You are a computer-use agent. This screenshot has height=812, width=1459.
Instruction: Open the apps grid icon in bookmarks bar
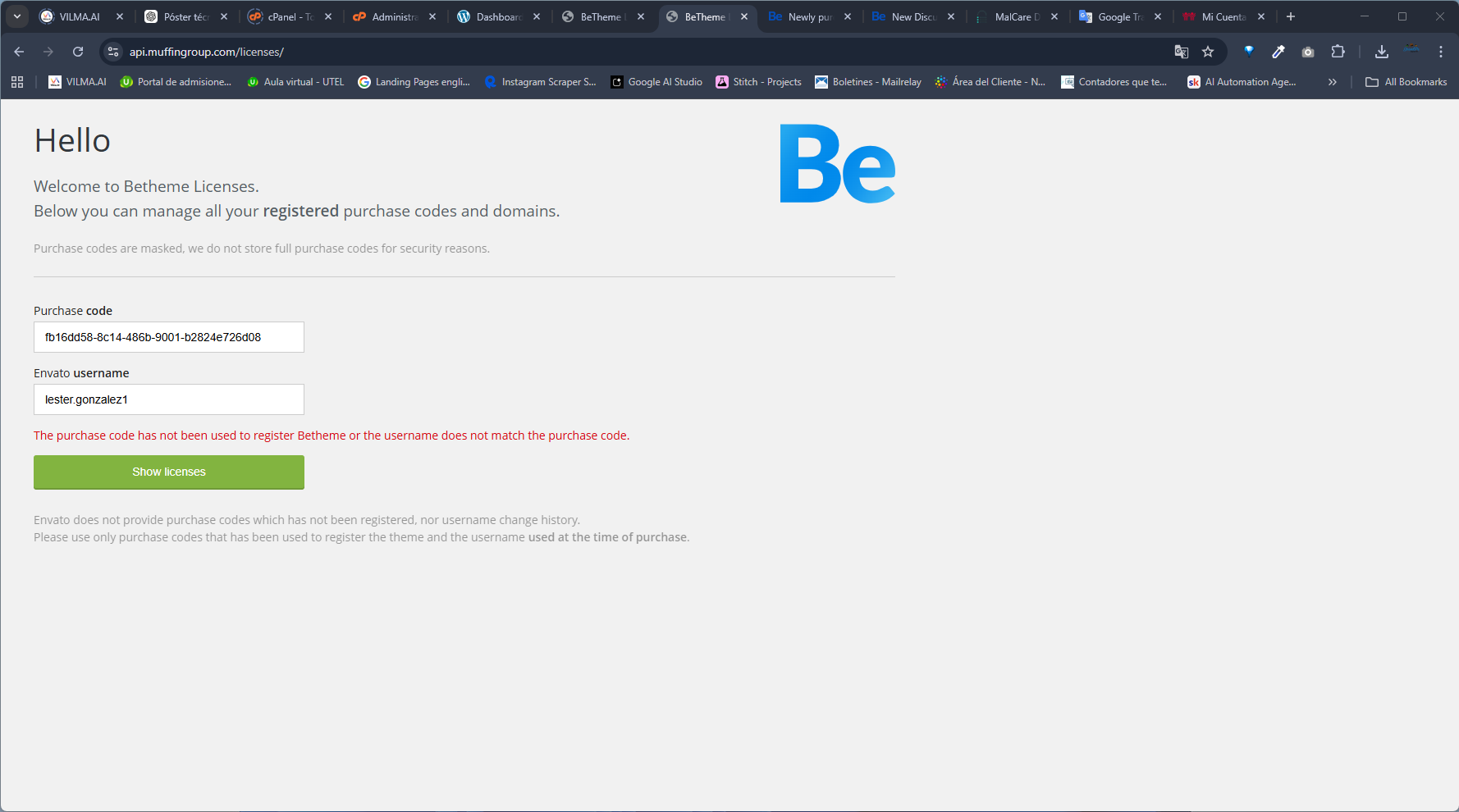(x=17, y=82)
